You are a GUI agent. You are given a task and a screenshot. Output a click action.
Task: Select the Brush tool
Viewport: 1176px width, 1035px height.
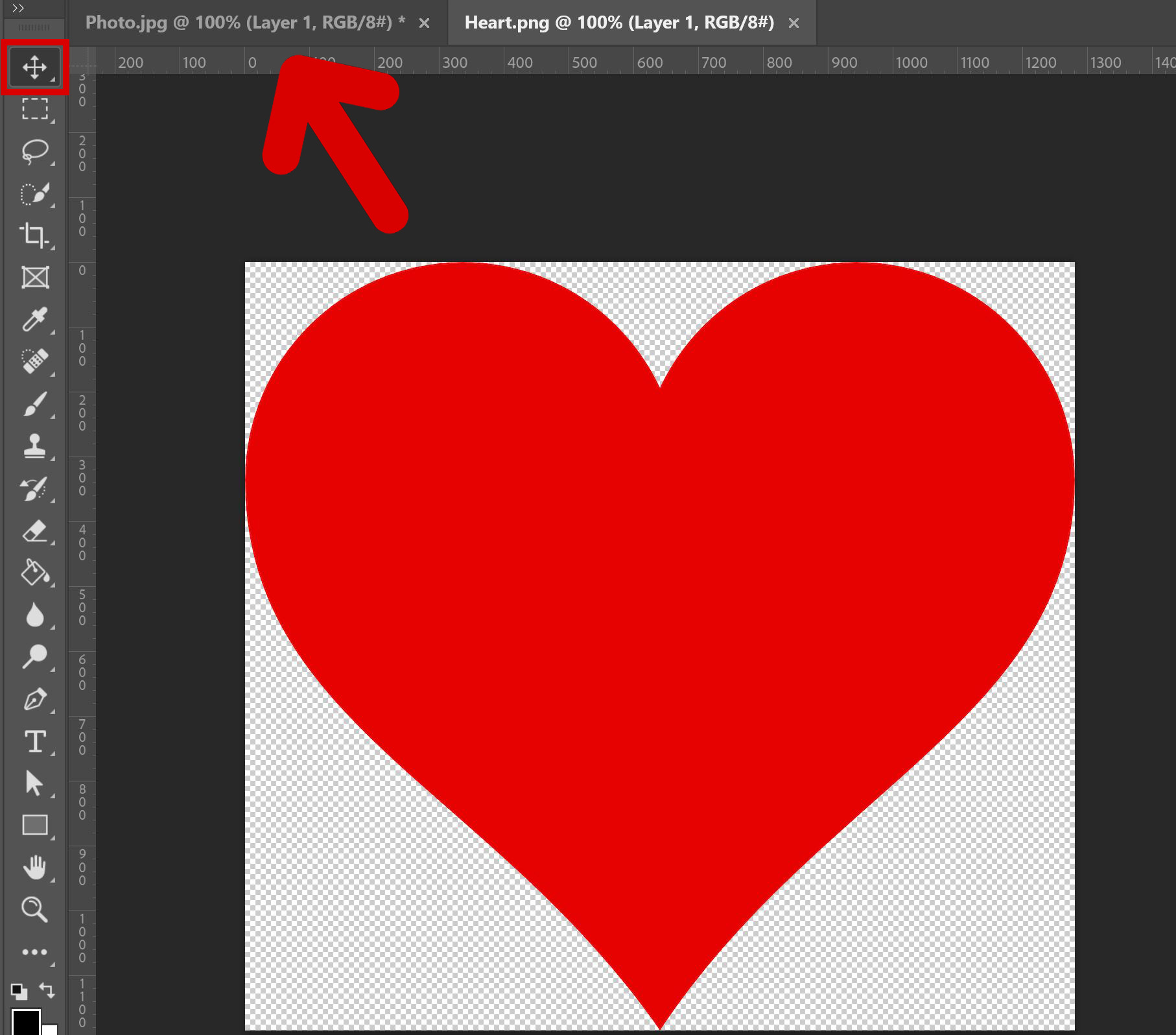coord(36,404)
